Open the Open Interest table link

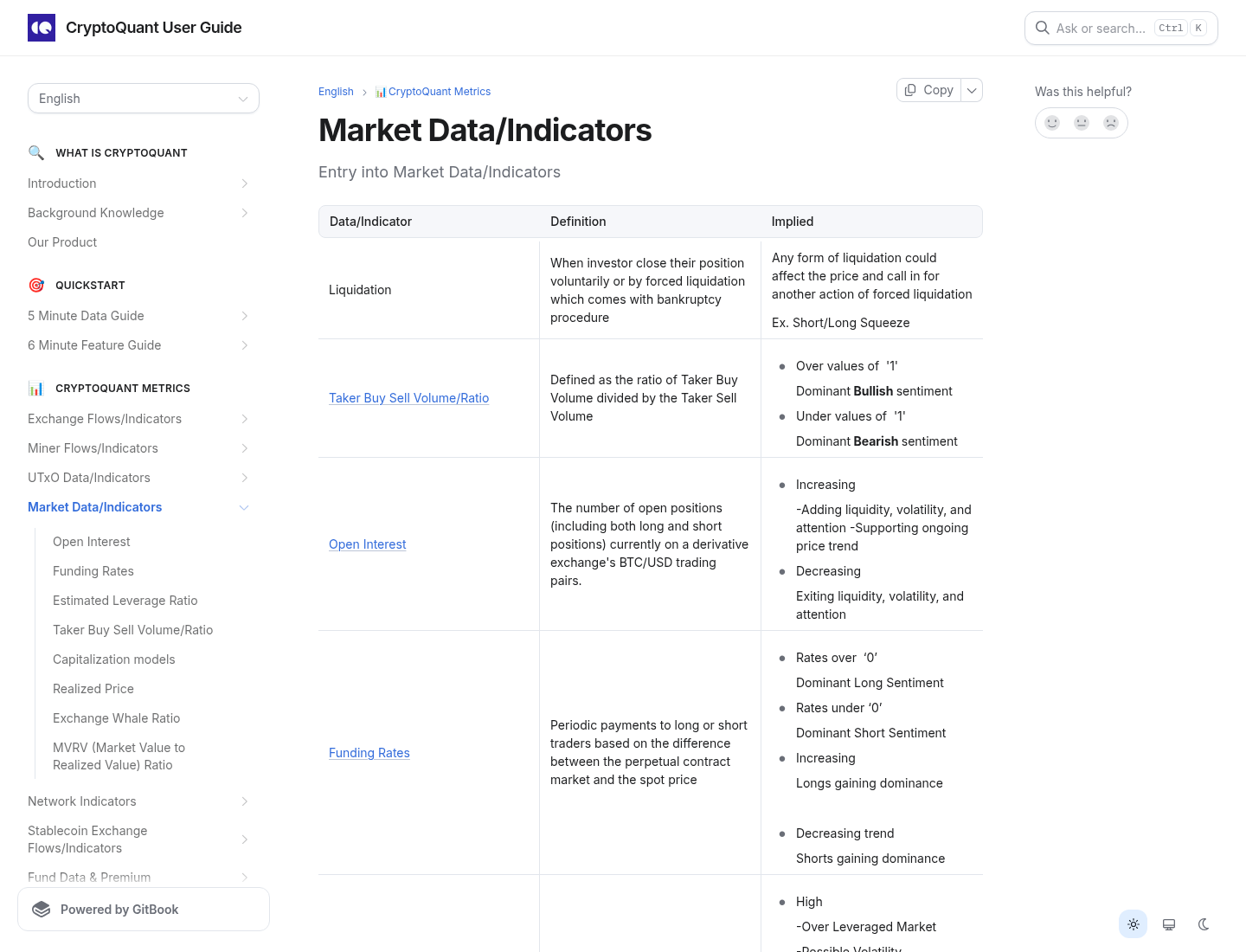tap(368, 544)
